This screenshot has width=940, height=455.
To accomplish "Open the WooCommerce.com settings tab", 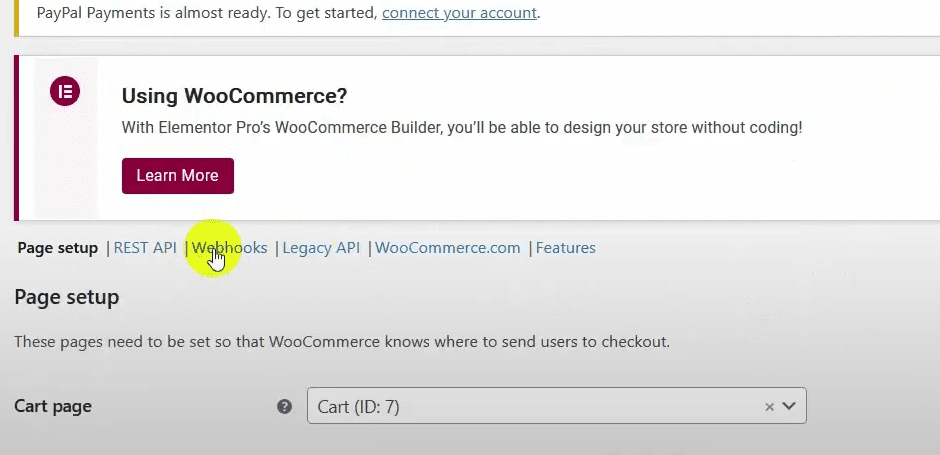I will (448, 248).
